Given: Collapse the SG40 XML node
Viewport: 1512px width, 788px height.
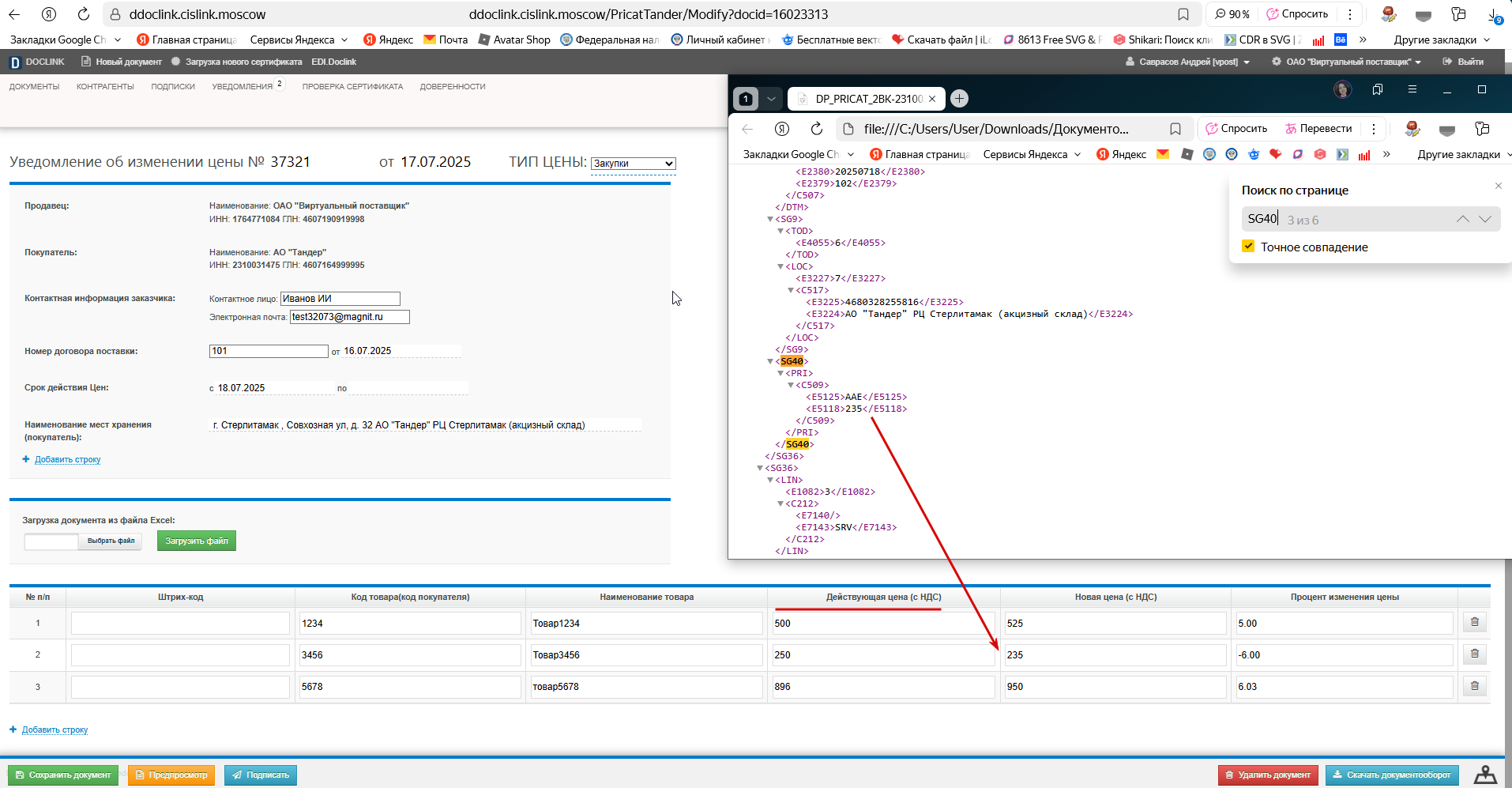Looking at the screenshot, I should pyautogui.click(x=770, y=361).
